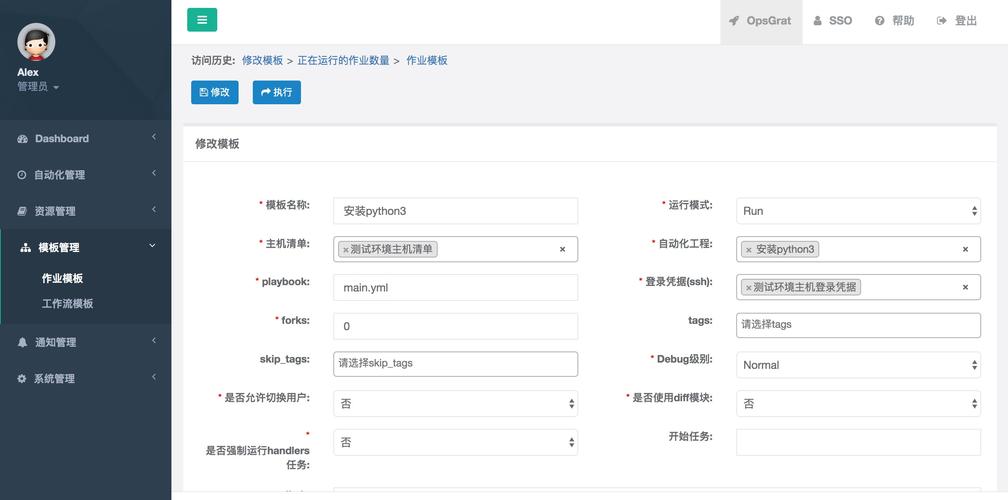Viewport: 1008px width, 500px height.
Task: Select 工作流模板 in the sidebar
Action: point(68,303)
